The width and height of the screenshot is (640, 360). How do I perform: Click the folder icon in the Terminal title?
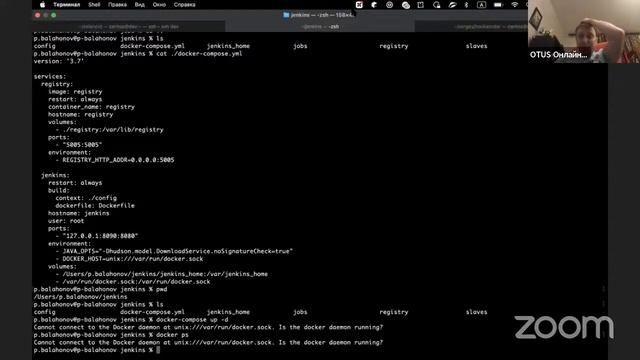286,15
